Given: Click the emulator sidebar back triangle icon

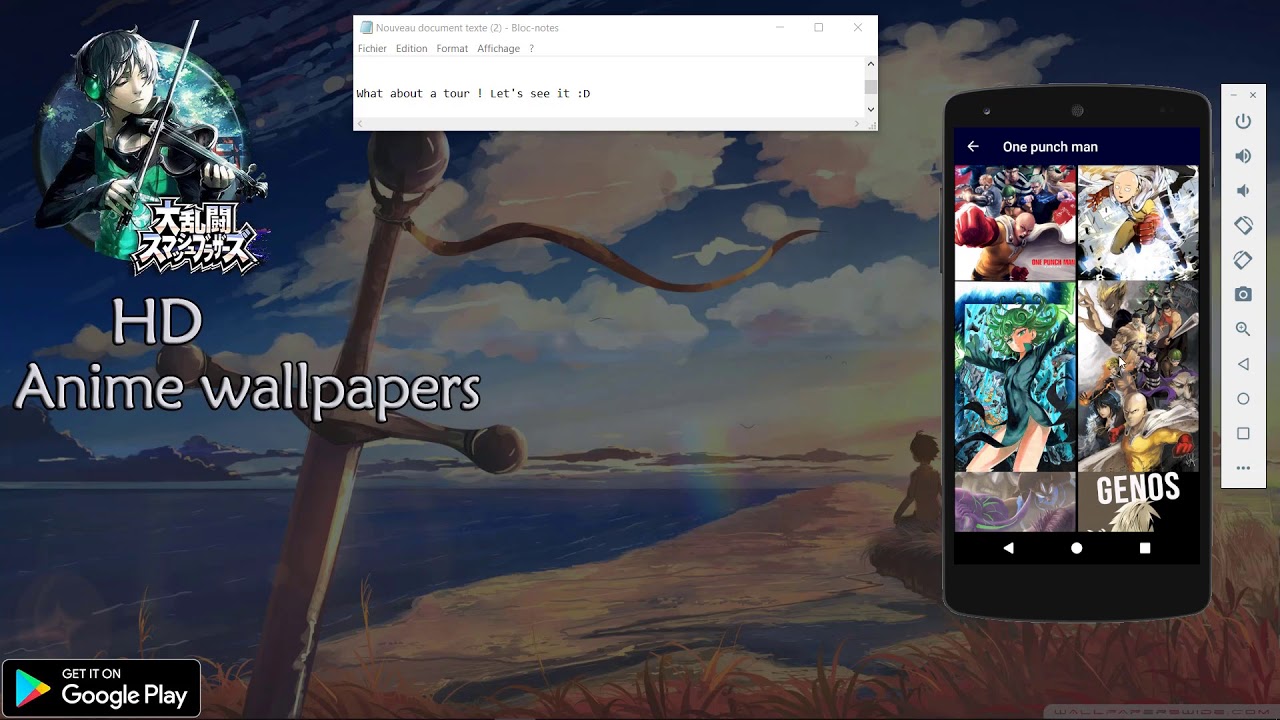Looking at the screenshot, I should [x=1243, y=364].
